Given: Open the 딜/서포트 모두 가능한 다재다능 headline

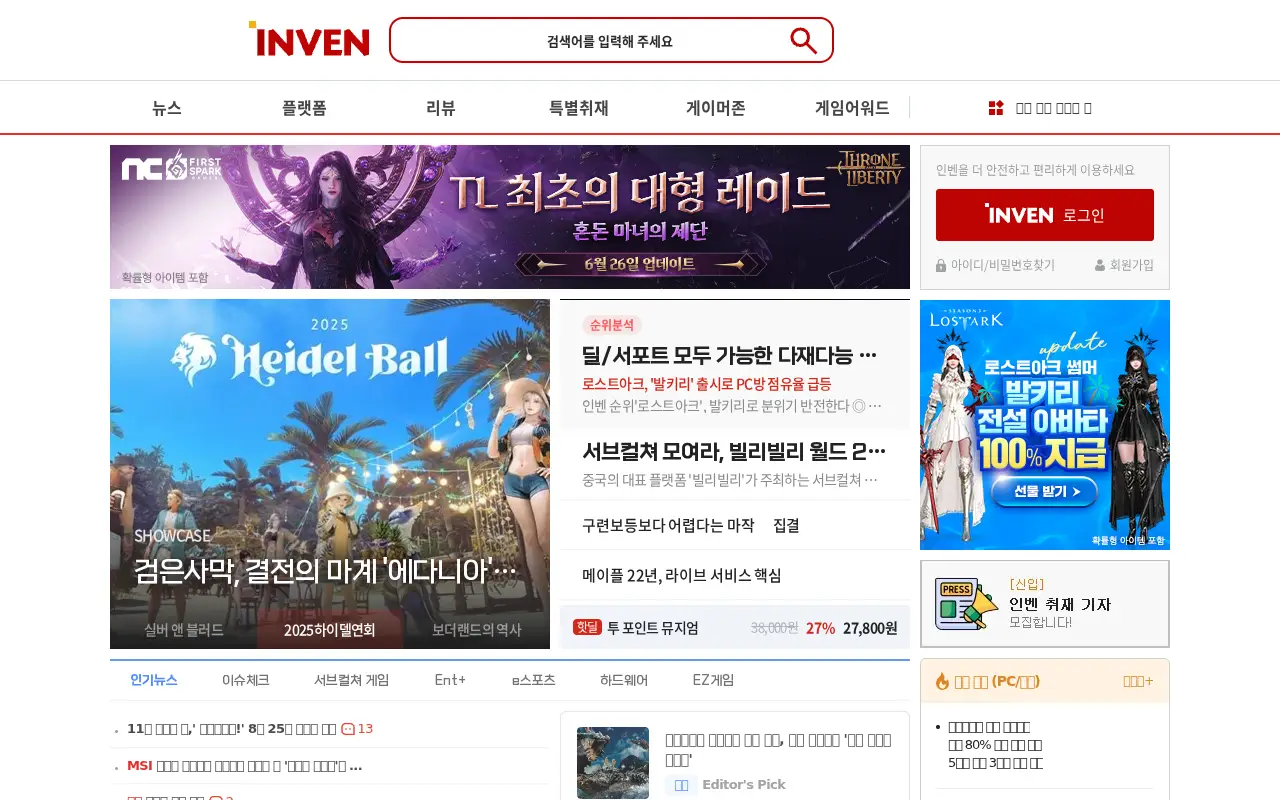Looking at the screenshot, I should point(730,355).
